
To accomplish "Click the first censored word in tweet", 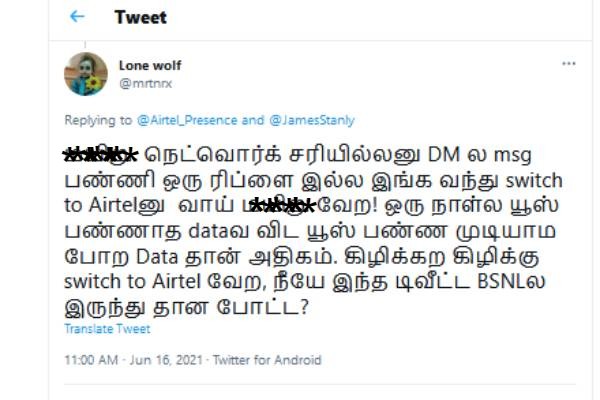I will (100, 155).
